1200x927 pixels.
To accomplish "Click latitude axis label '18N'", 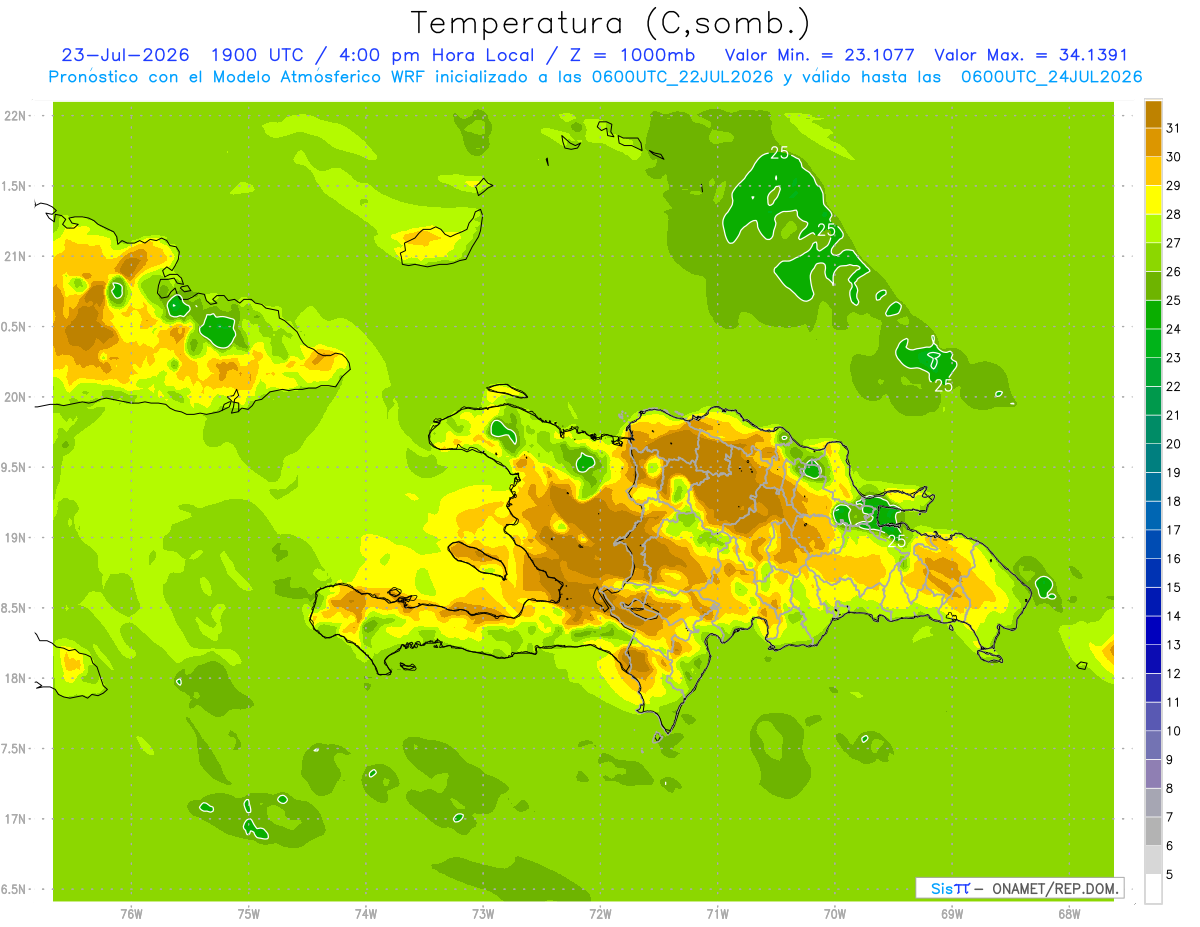I will (15, 678).
